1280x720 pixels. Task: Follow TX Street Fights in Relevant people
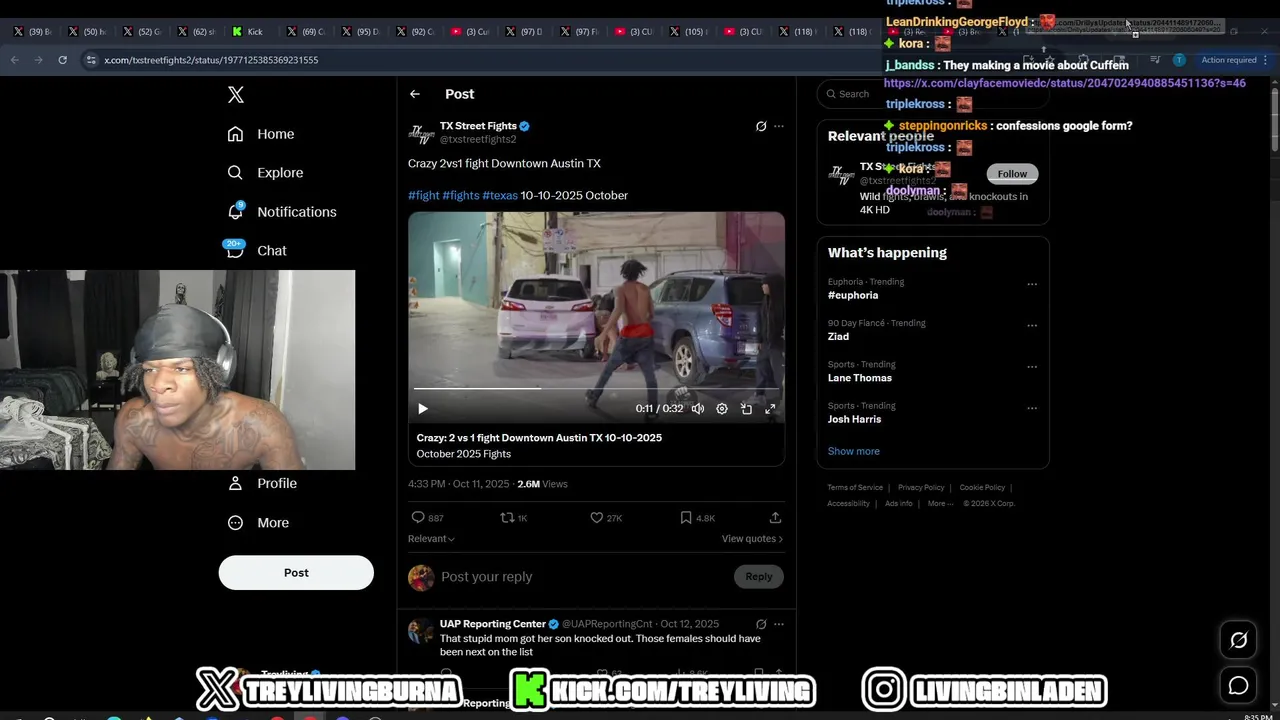pyautogui.click(x=1012, y=174)
